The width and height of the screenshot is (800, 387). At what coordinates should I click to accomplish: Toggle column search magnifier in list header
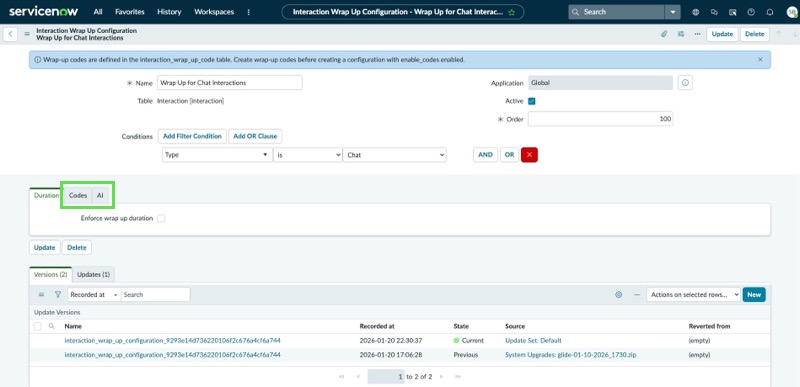52,326
